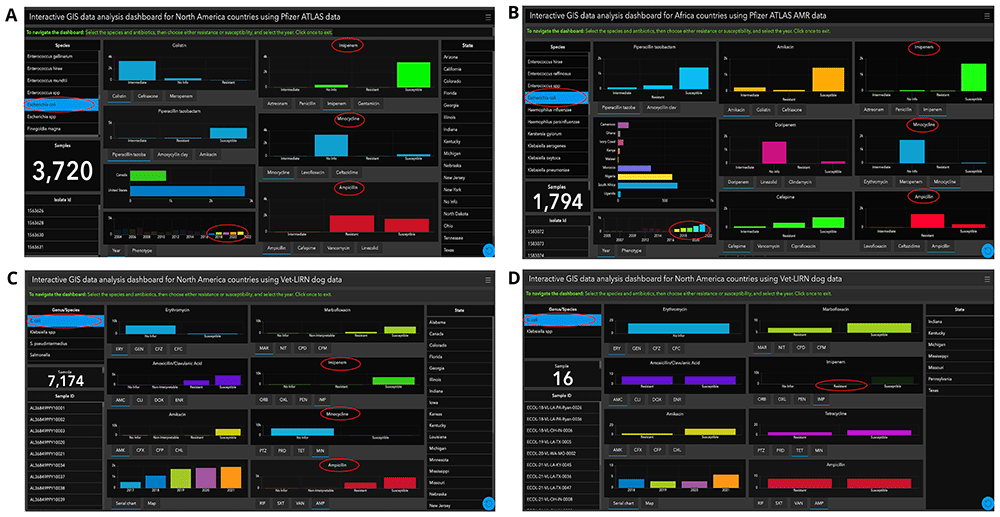
Task: Select sample AL36849PPY10001 in panel C
Action: point(63,407)
